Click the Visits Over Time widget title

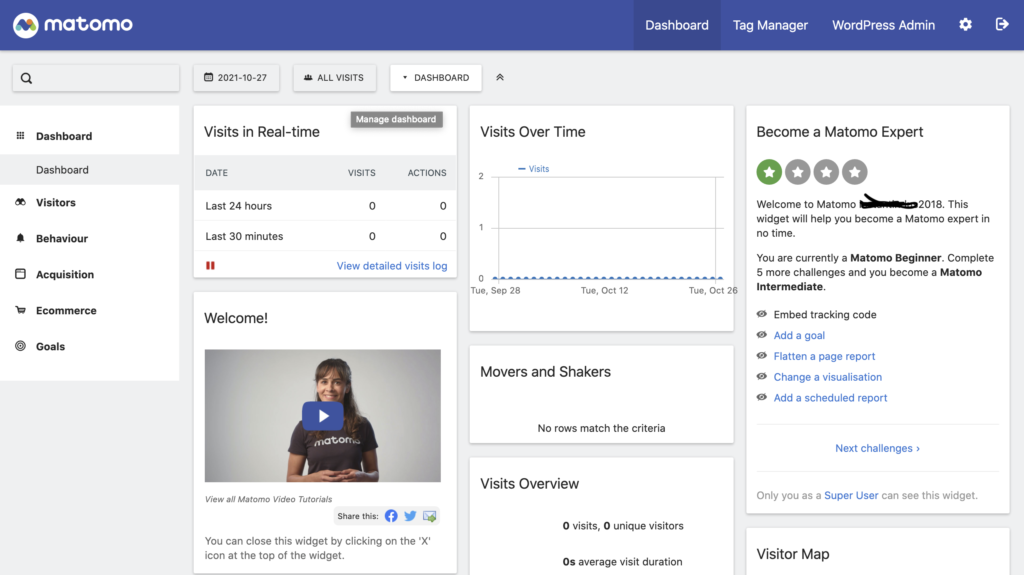click(532, 132)
